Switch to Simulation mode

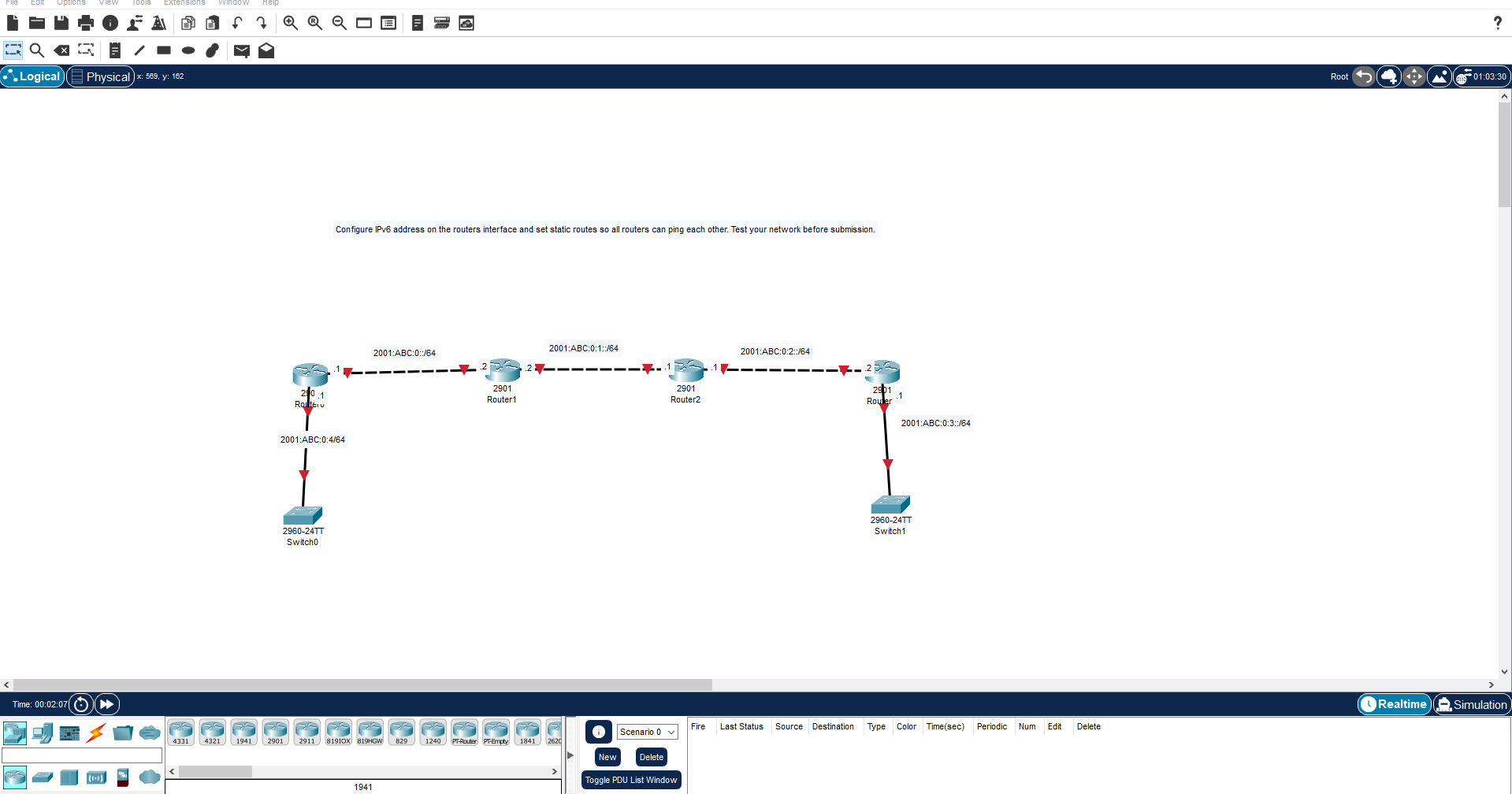pos(1472,704)
